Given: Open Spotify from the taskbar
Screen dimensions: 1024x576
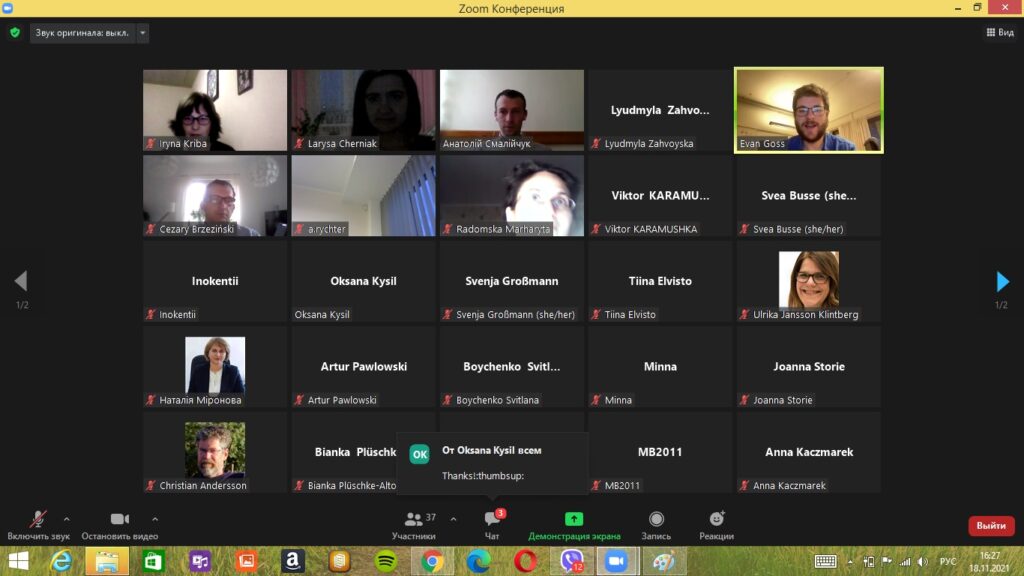Looking at the screenshot, I should 385,562.
